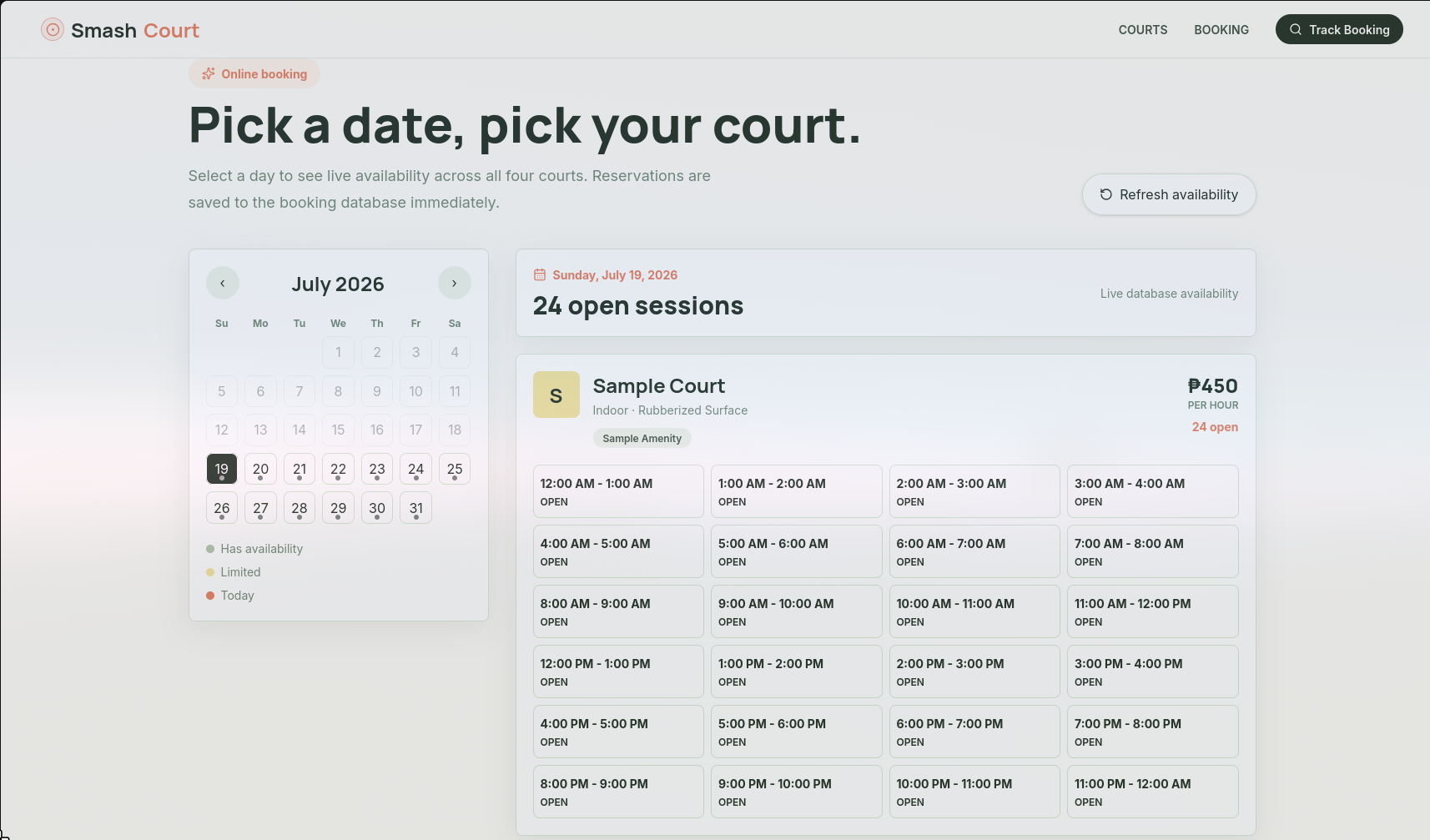The height and width of the screenshot is (840, 1430).
Task: Book the 6:00 AM - 7:00 AM slot
Action: [x=974, y=551]
